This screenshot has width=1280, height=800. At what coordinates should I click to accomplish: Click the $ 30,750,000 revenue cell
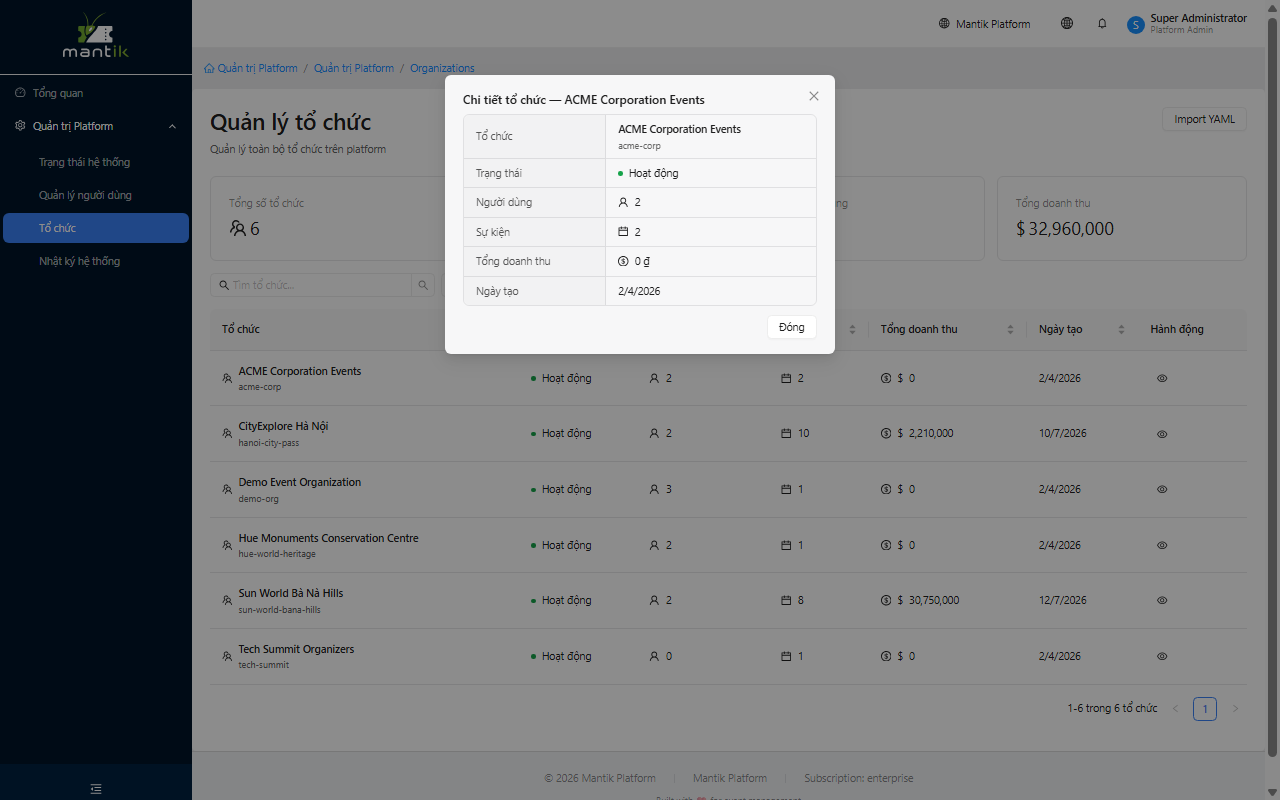[x=920, y=601]
